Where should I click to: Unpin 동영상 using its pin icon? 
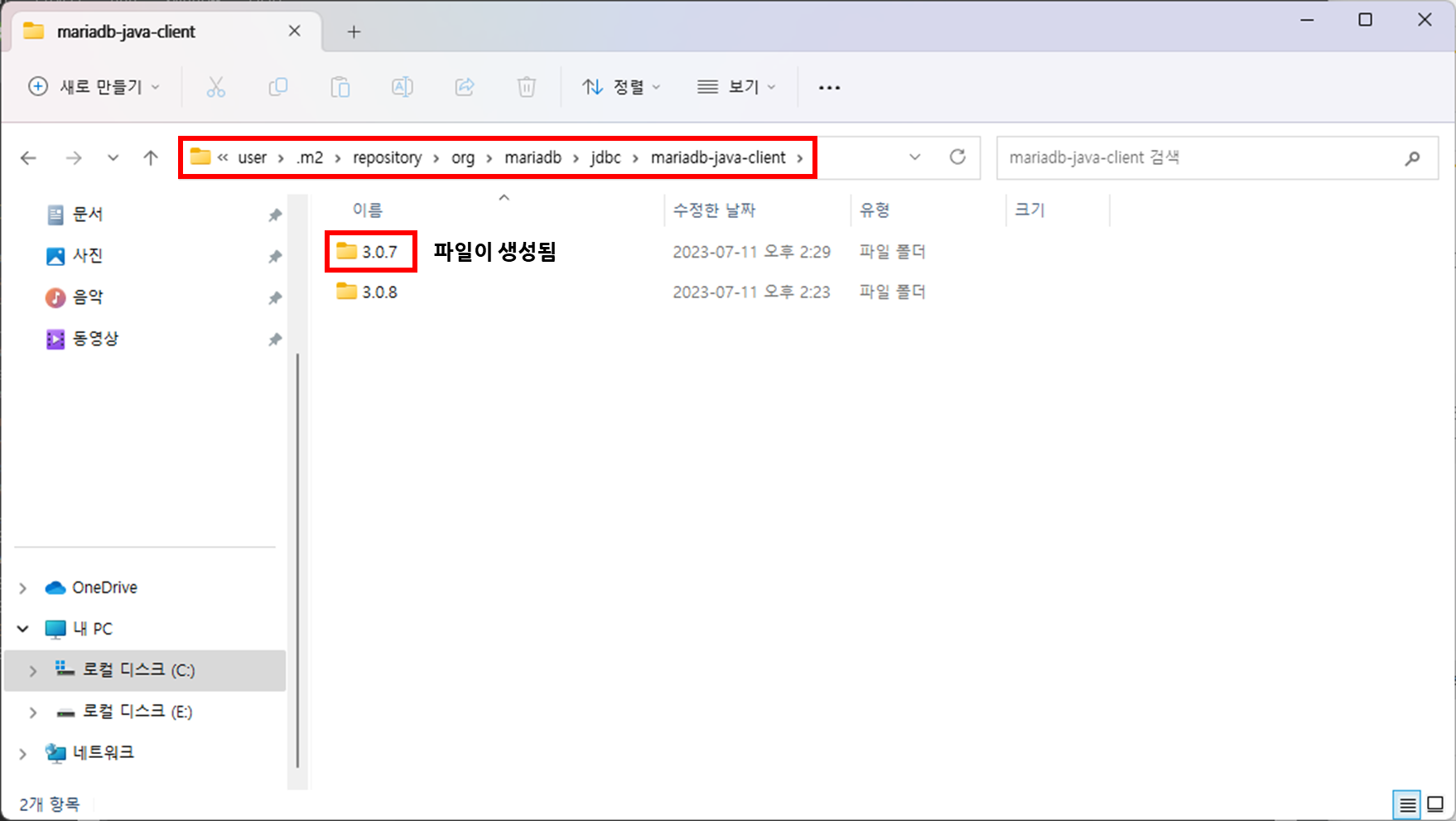coord(275,339)
